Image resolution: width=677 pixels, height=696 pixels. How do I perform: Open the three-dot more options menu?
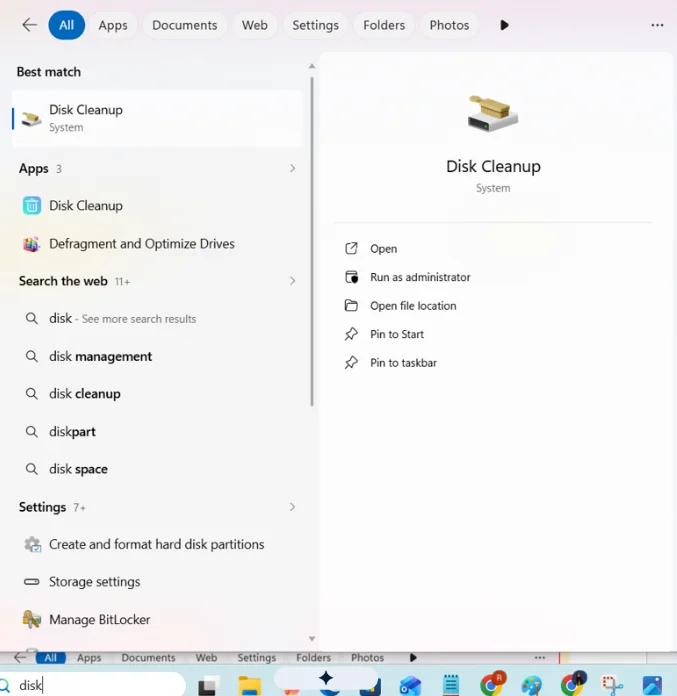657,25
